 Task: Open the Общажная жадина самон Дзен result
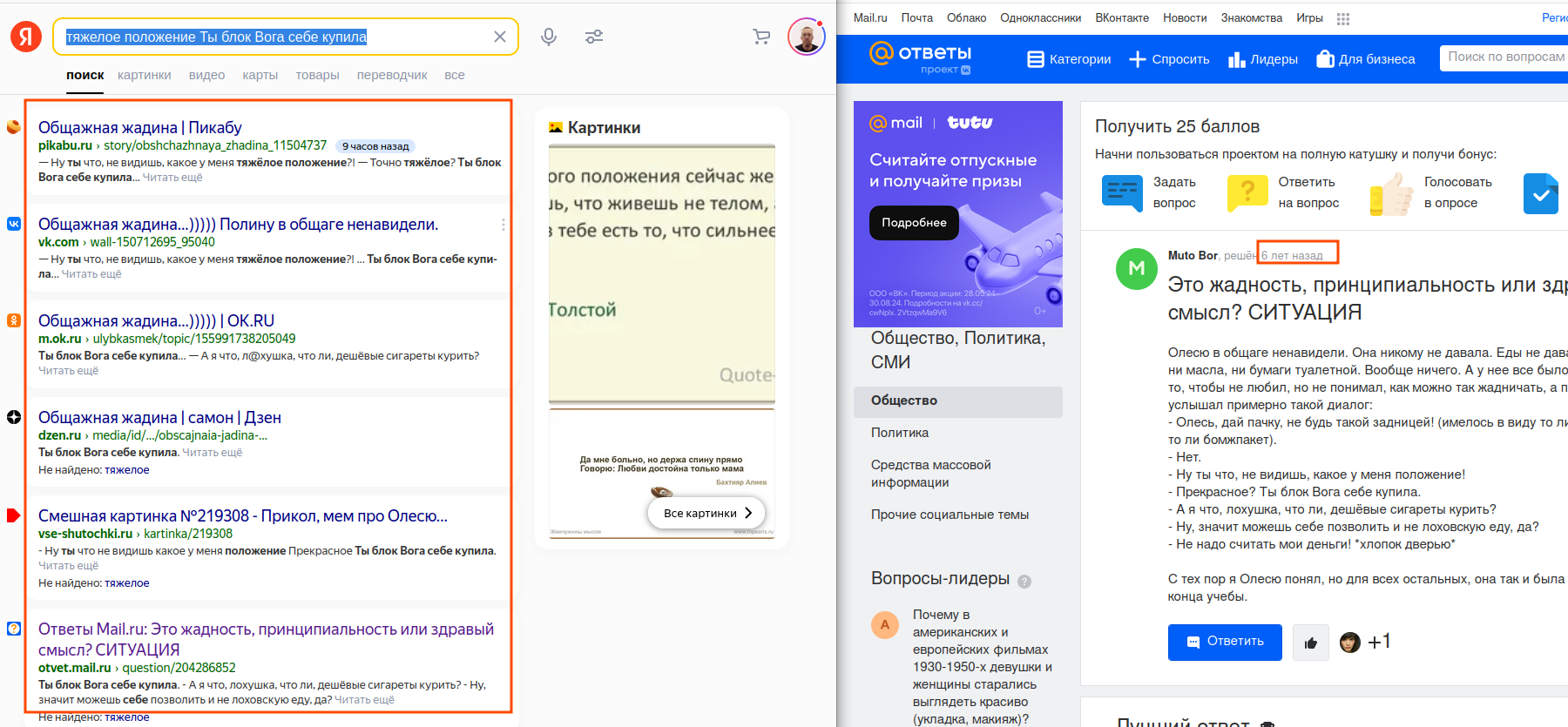coord(160,417)
